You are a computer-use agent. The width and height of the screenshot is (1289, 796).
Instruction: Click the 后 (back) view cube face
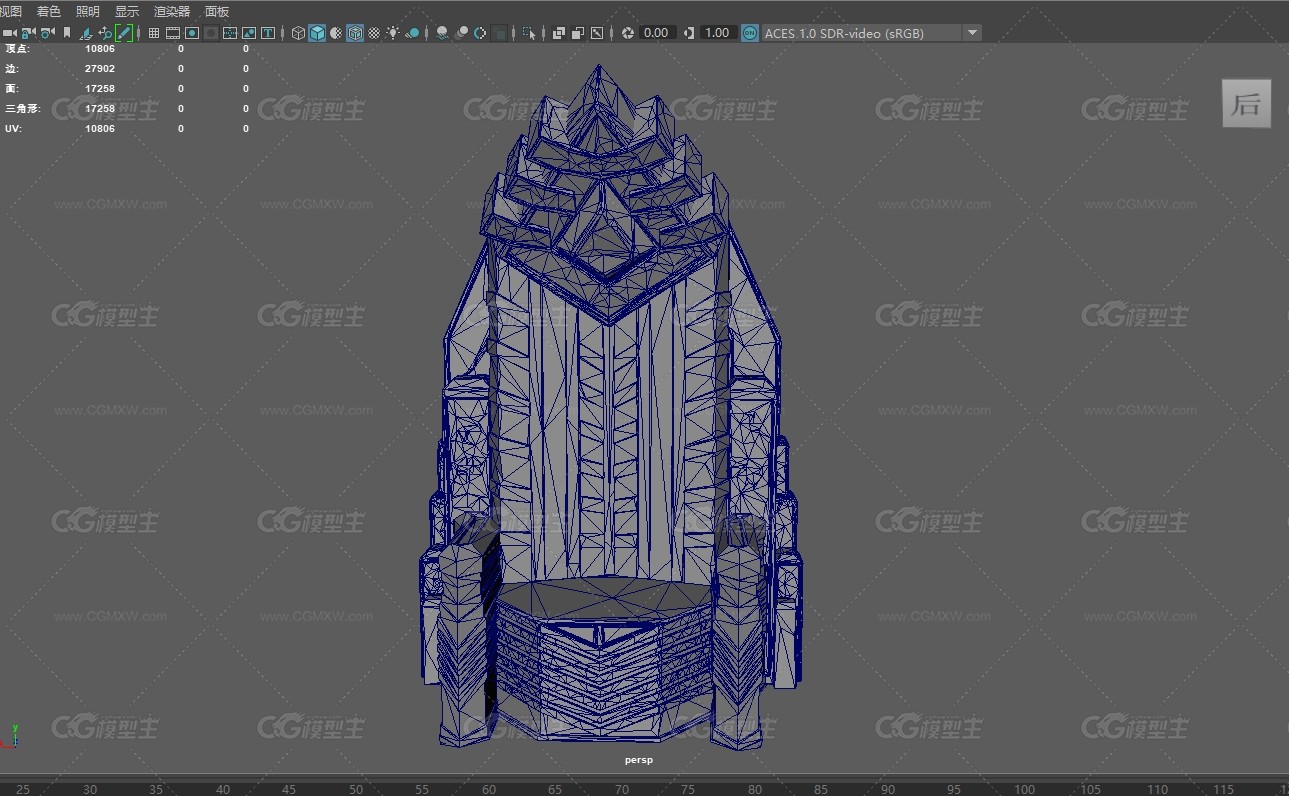1246,104
